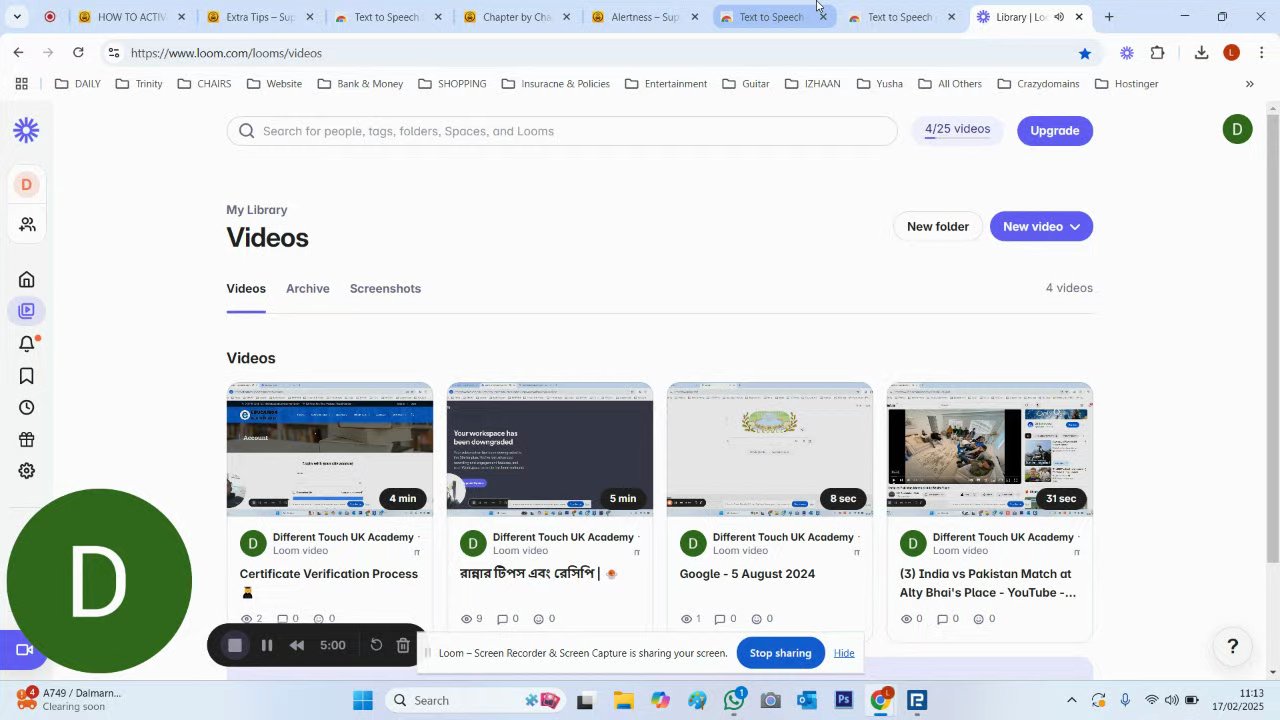
Task: Restart the recording with redo icon
Action: 376,645
